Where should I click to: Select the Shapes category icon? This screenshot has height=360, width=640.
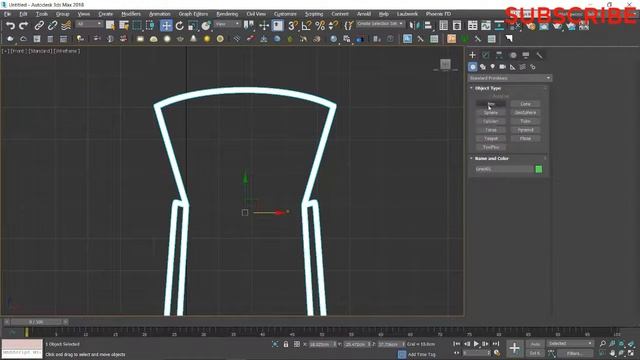point(483,67)
